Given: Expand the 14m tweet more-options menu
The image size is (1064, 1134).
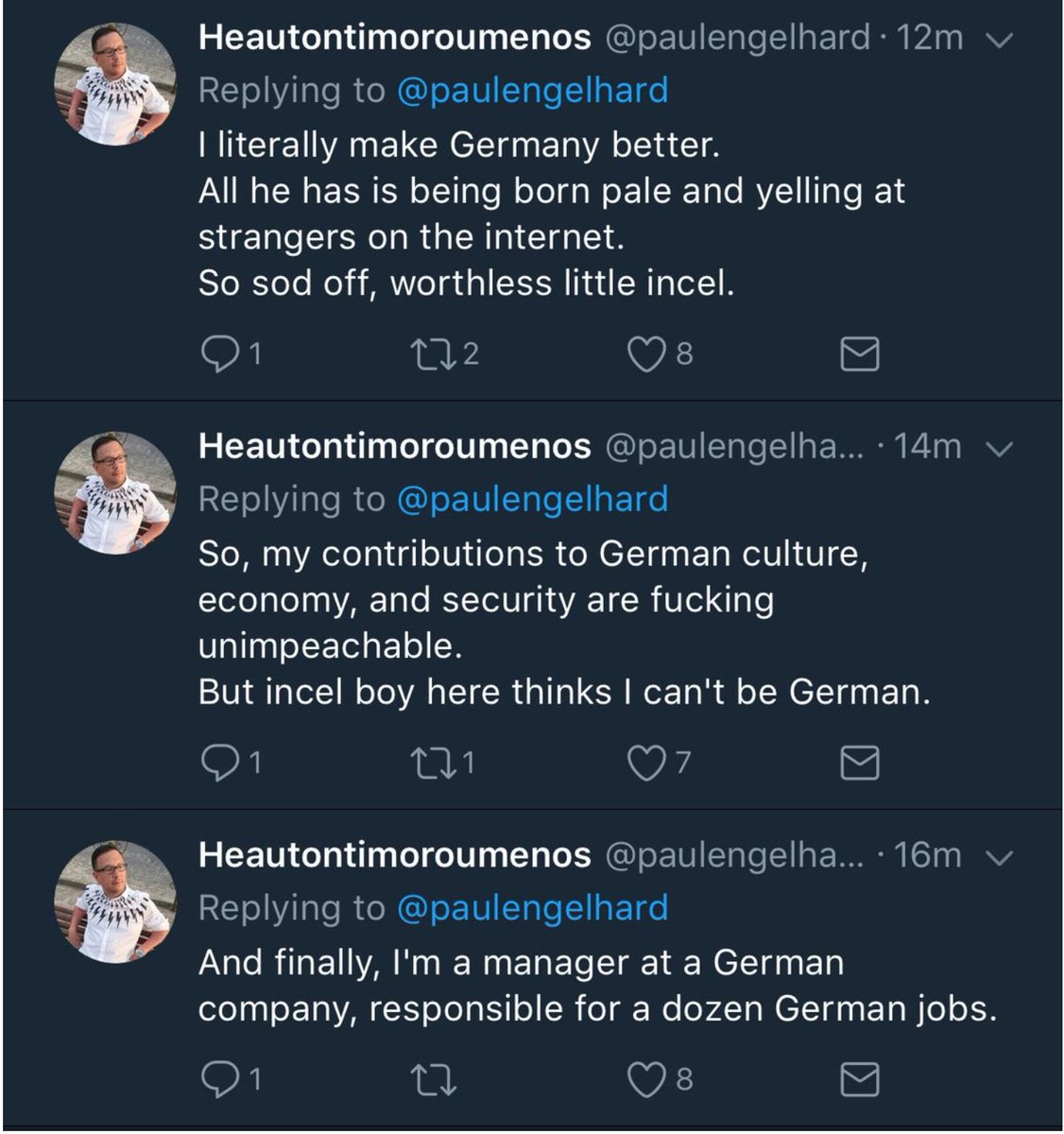Looking at the screenshot, I should (x=1000, y=449).
